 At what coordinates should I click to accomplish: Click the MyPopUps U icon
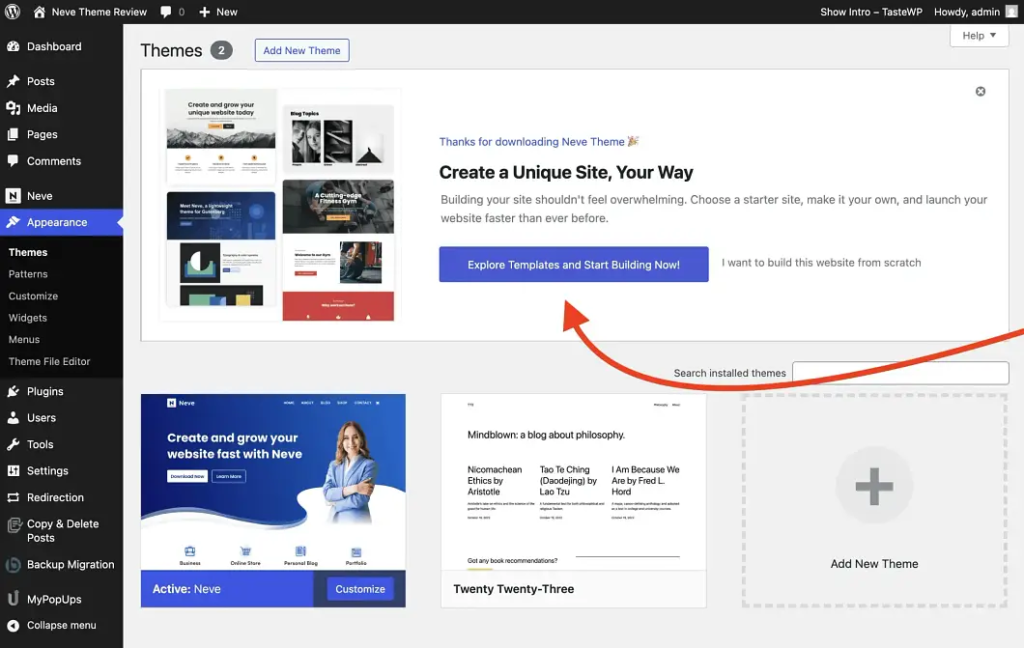13,598
